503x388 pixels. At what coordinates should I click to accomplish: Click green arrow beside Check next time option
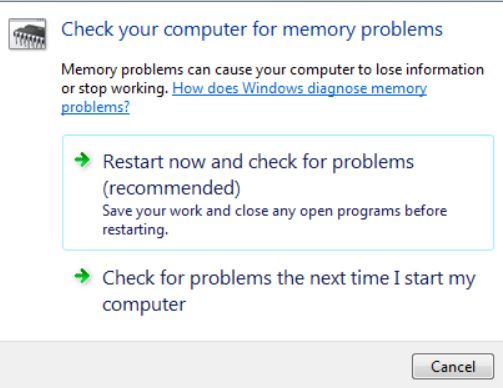click(82, 276)
